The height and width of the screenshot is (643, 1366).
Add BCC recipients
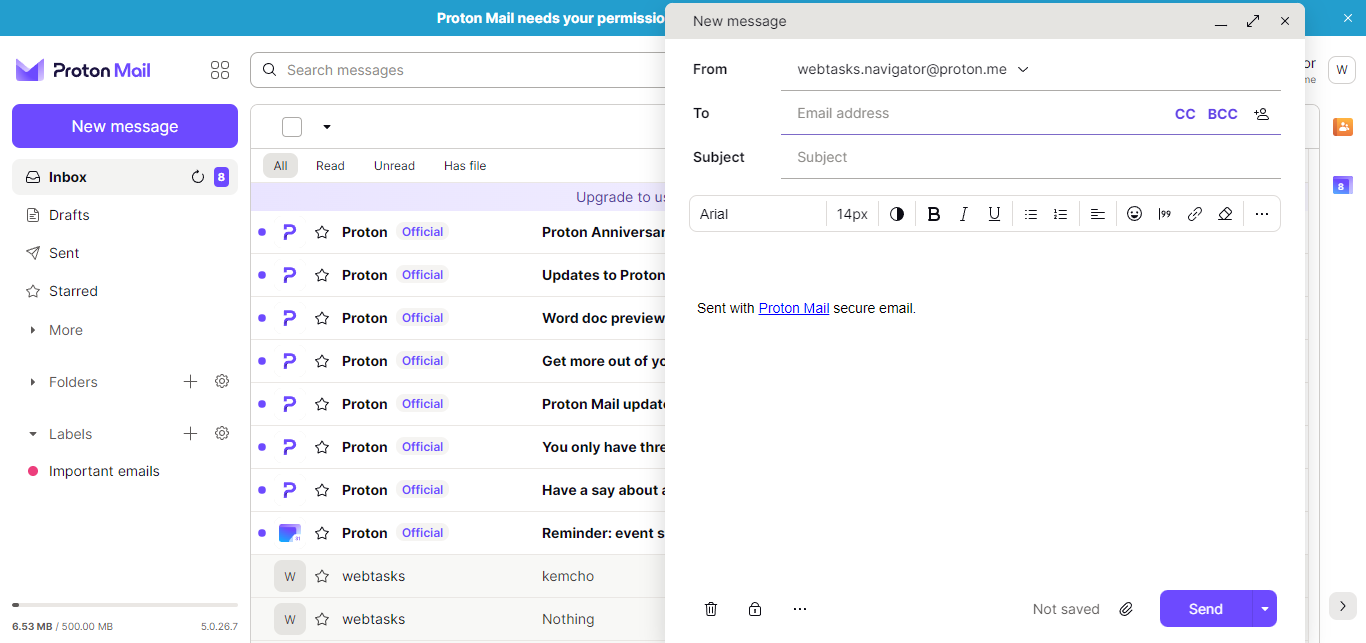1223,114
